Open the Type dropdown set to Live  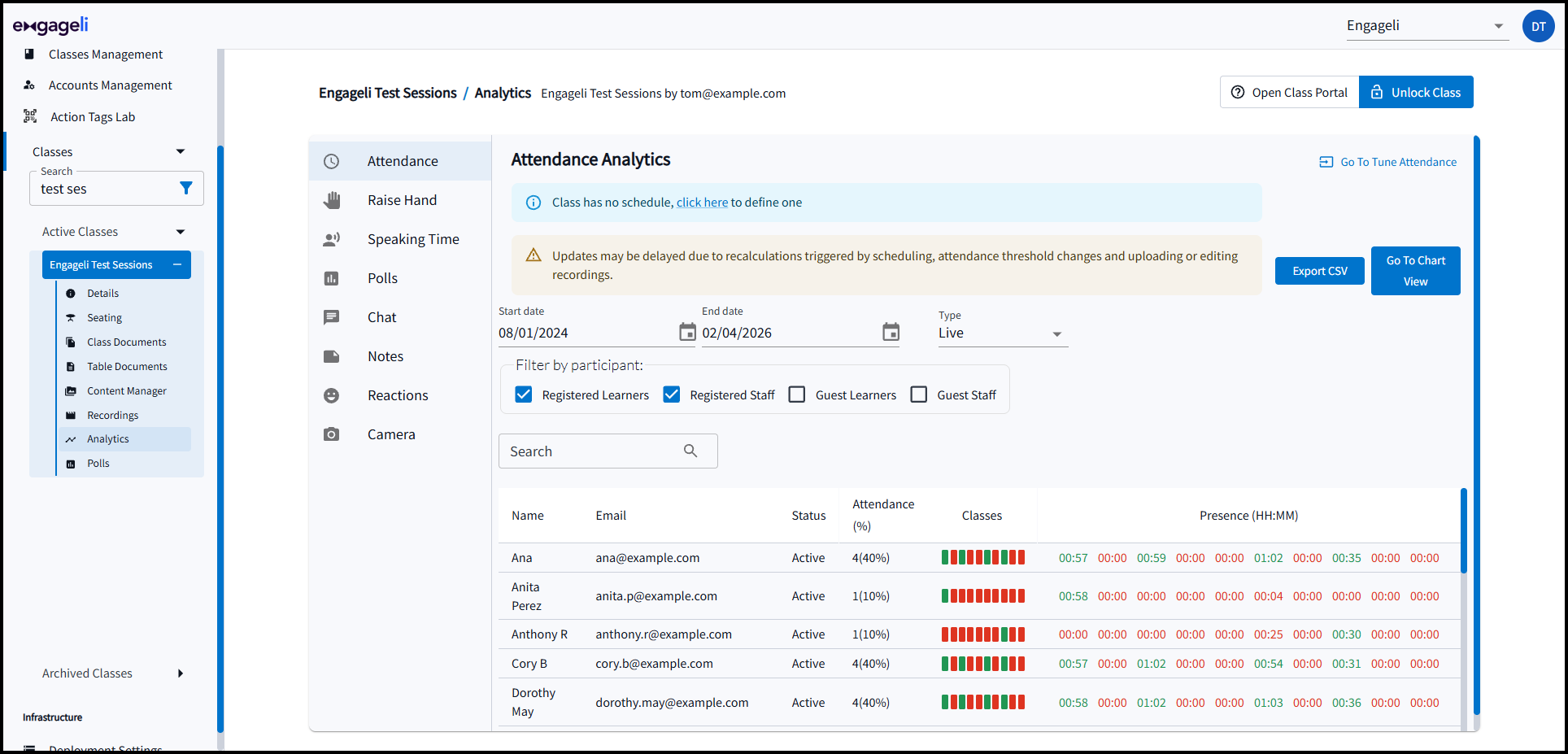(1003, 333)
